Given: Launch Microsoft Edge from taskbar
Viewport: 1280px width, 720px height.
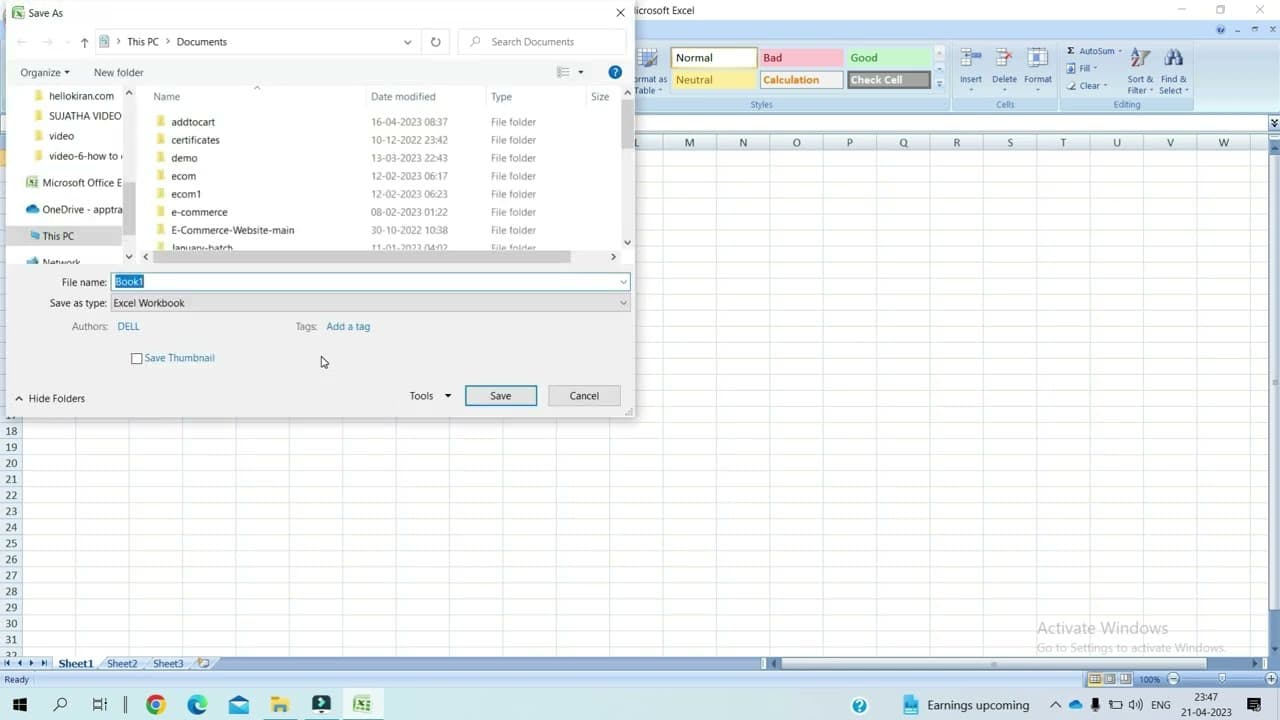Looking at the screenshot, I should click(197, 705).
